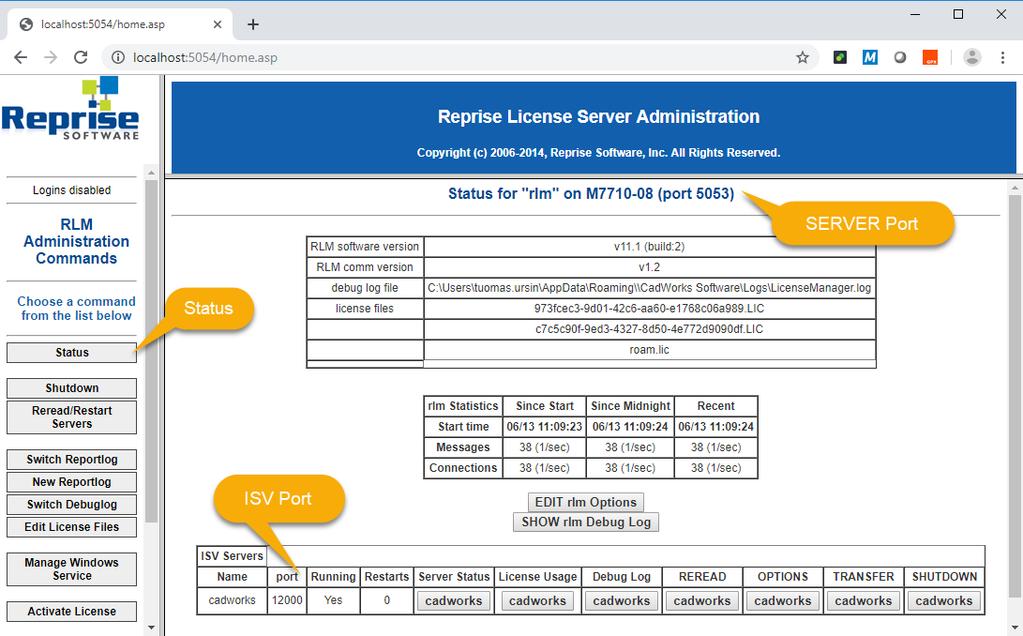The image size is (1023, 636).
Task: Open cadworks Debug Log
Action: click(621, 601)
